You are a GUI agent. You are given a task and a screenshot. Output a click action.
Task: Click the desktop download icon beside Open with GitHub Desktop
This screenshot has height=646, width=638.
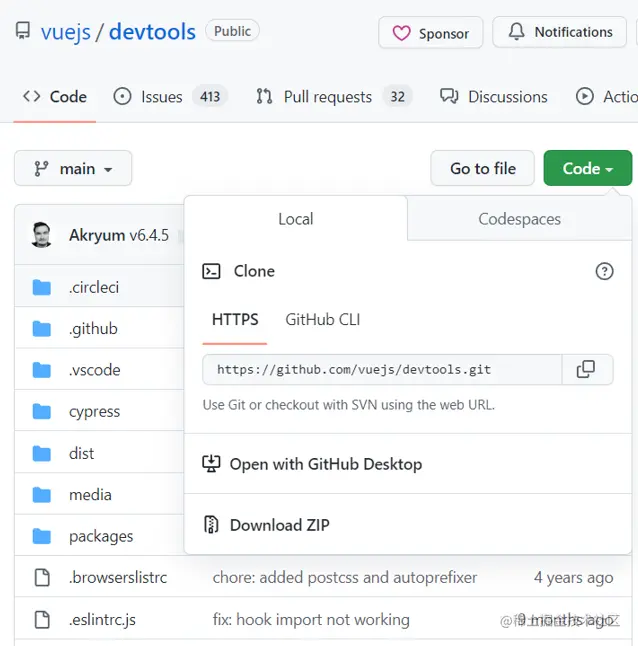coord(211,464)
